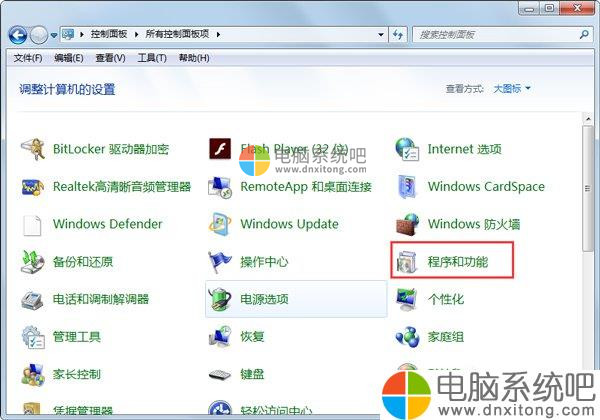
Task: Open the Windows CardSpace text link
Action: point(486,187)
